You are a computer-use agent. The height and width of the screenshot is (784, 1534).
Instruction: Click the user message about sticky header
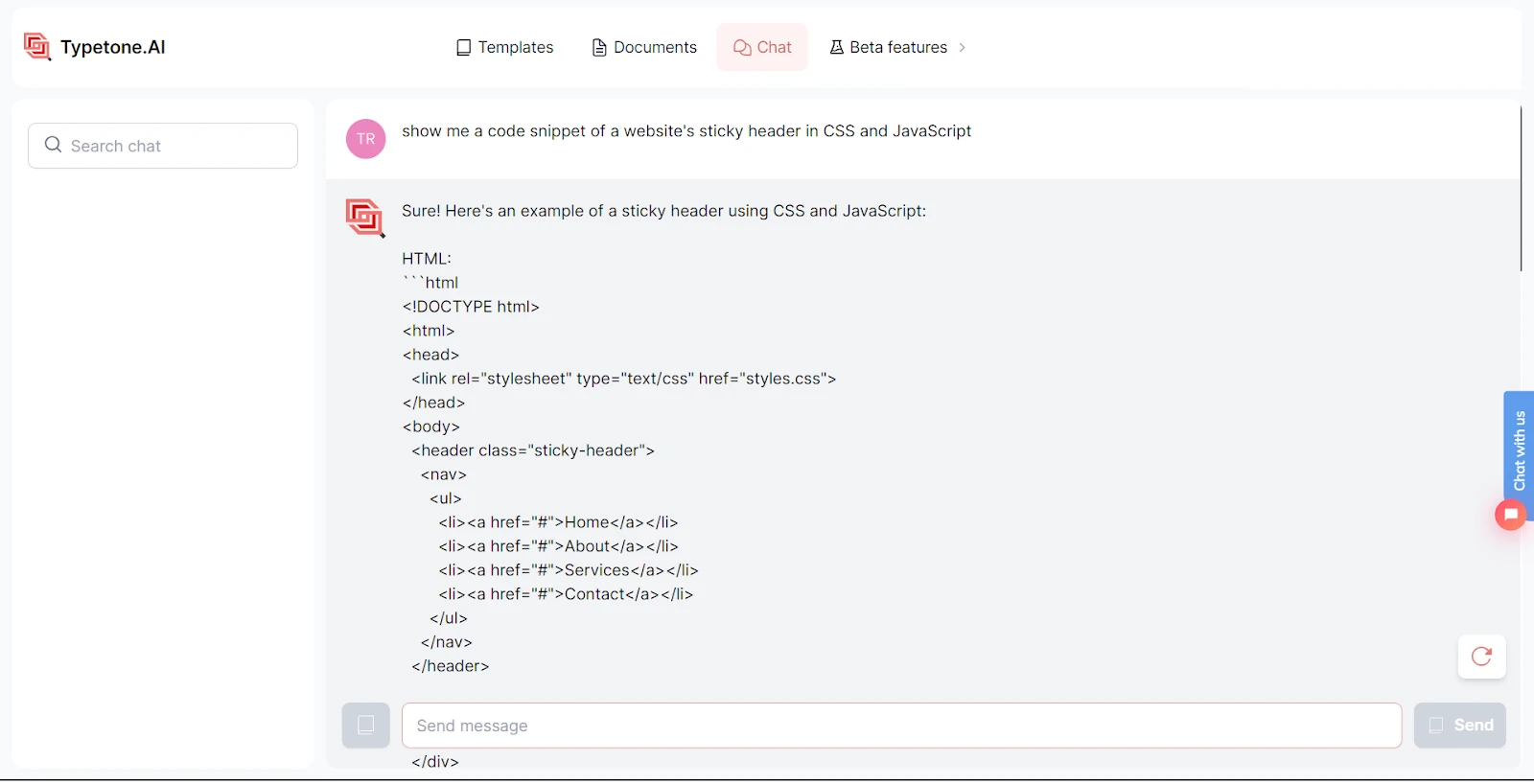point(686,131)
